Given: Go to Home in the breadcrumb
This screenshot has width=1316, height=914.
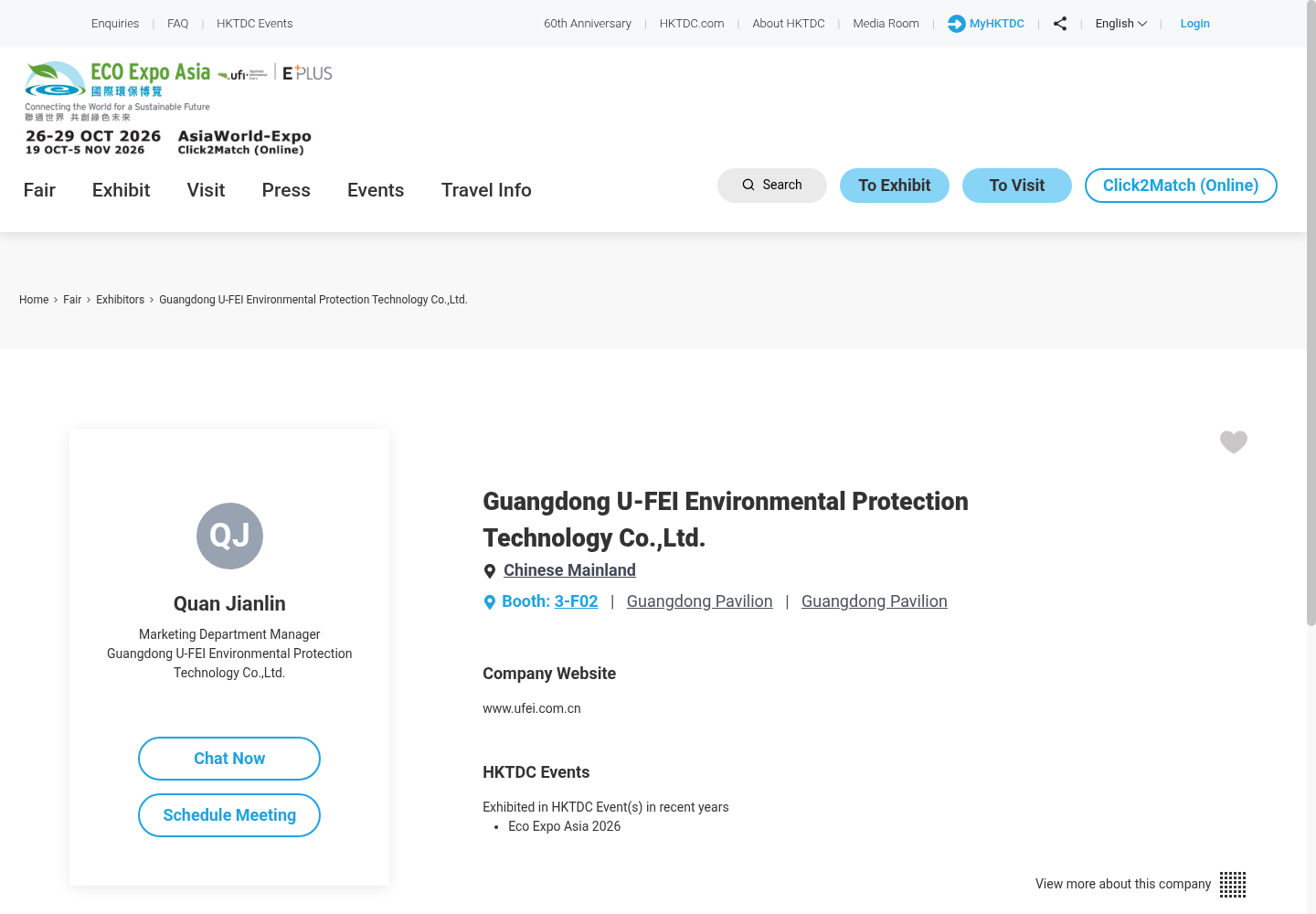Looking at the screenshot, I should 34,300.
